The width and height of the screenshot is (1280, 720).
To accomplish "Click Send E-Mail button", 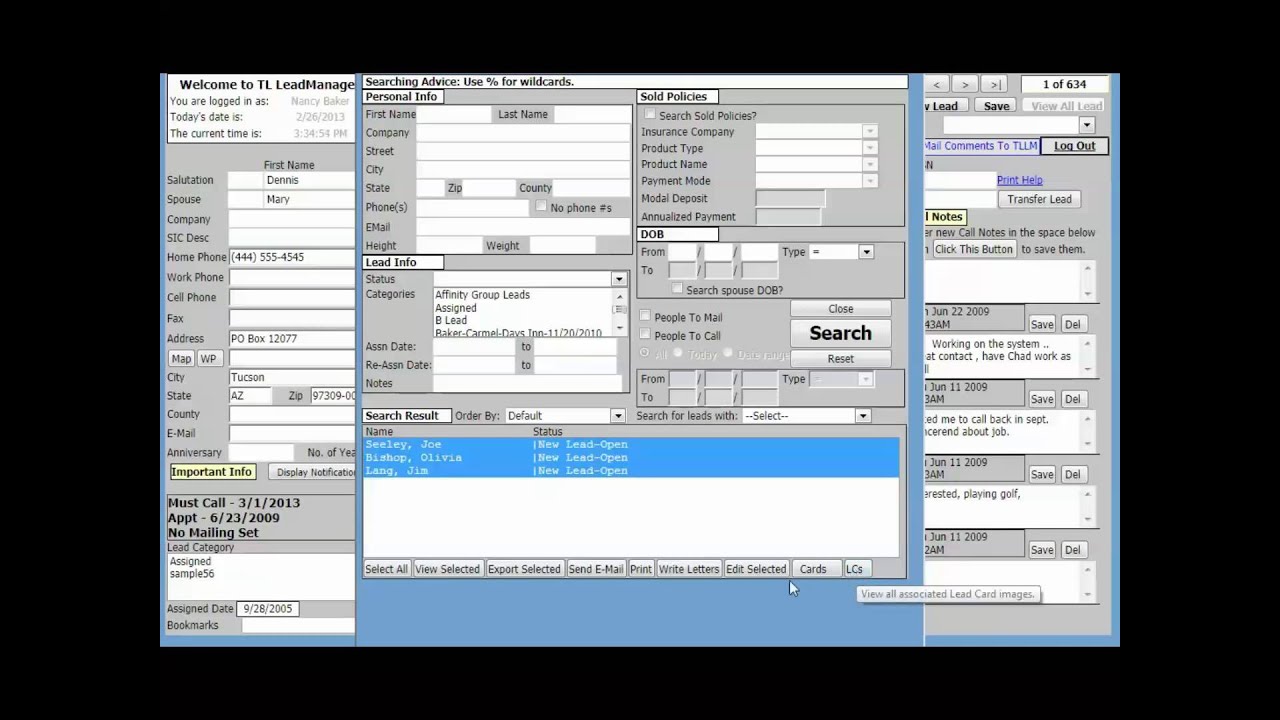I will tap(596, 570).
